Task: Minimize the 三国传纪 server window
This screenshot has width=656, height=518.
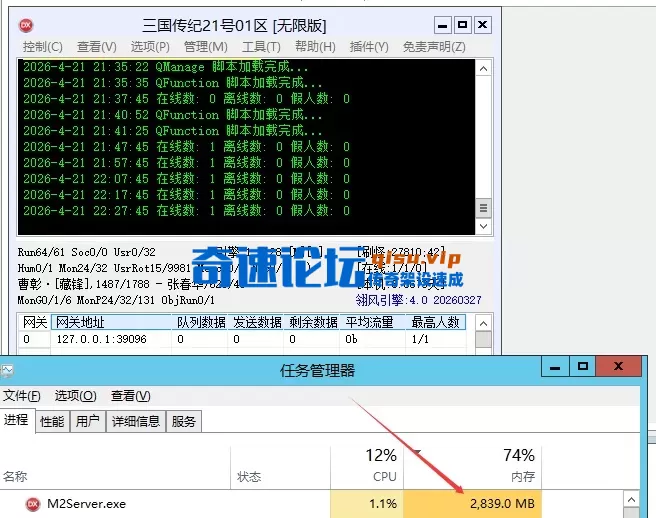Action: [443, 25]
